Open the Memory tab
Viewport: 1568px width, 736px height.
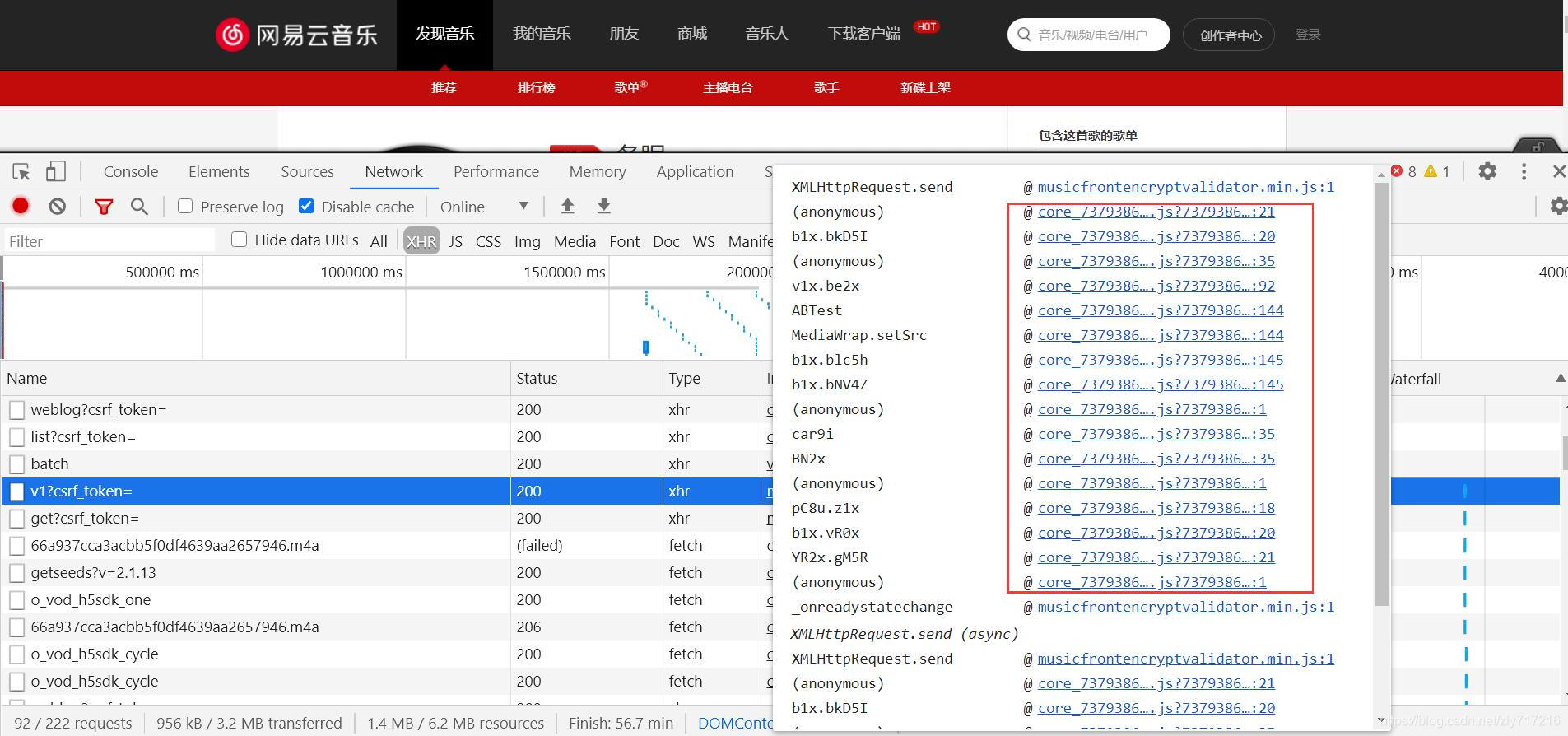pyautogui.click(x=598, y=171)
